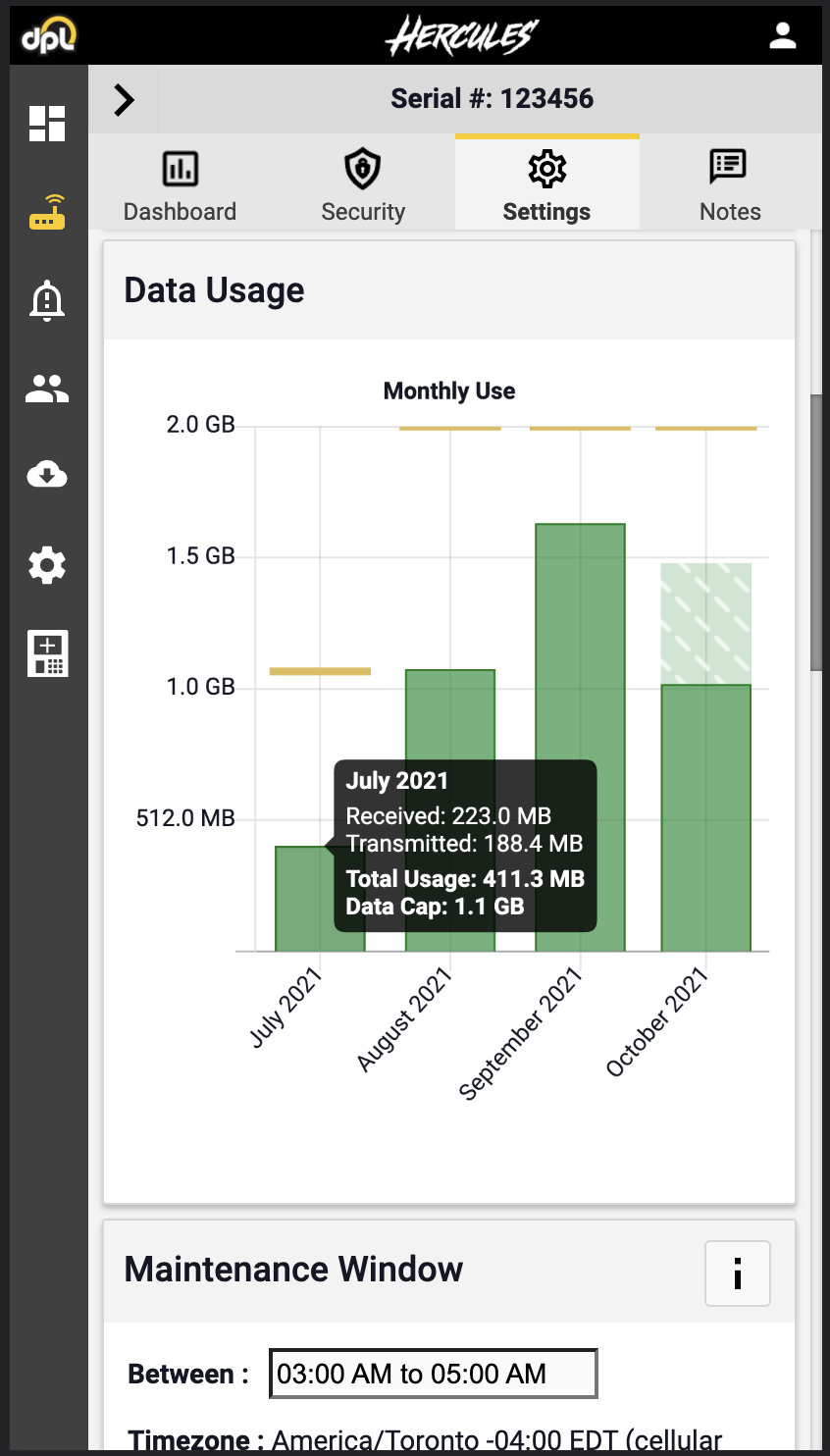Viewport: 830px width, 1456px height.
Task: Click the September 2021 usage bar
Action: point(580,737)
